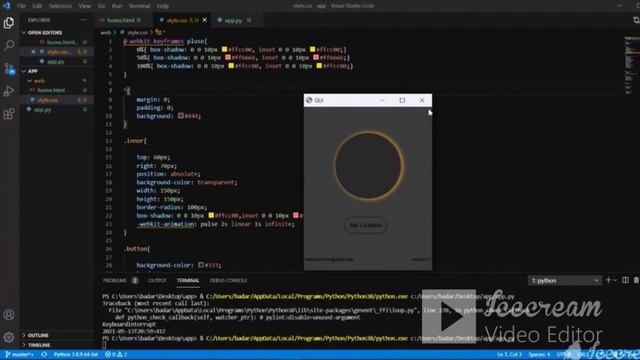Open the Search view in activity bar
This screenshot has width=640, height=360.
pyautogui.click(x=9, y=45)
